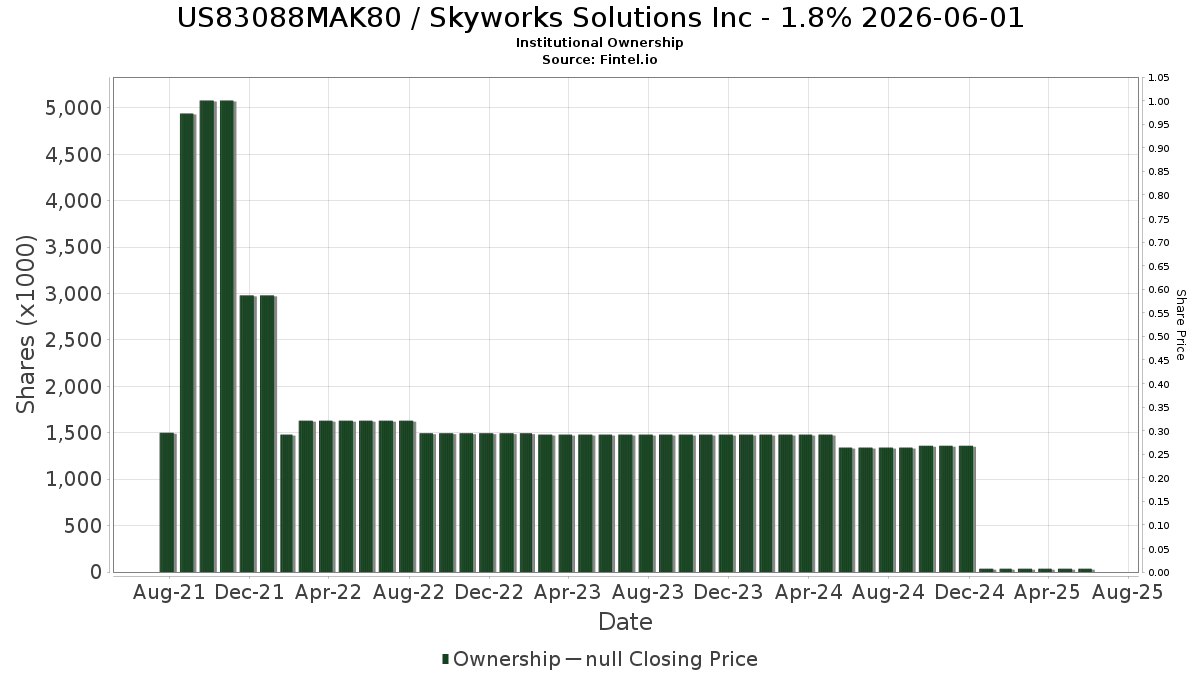Click the leftmost bar above 5,000
Screen dimensions: 1200x675
[207, 336]
